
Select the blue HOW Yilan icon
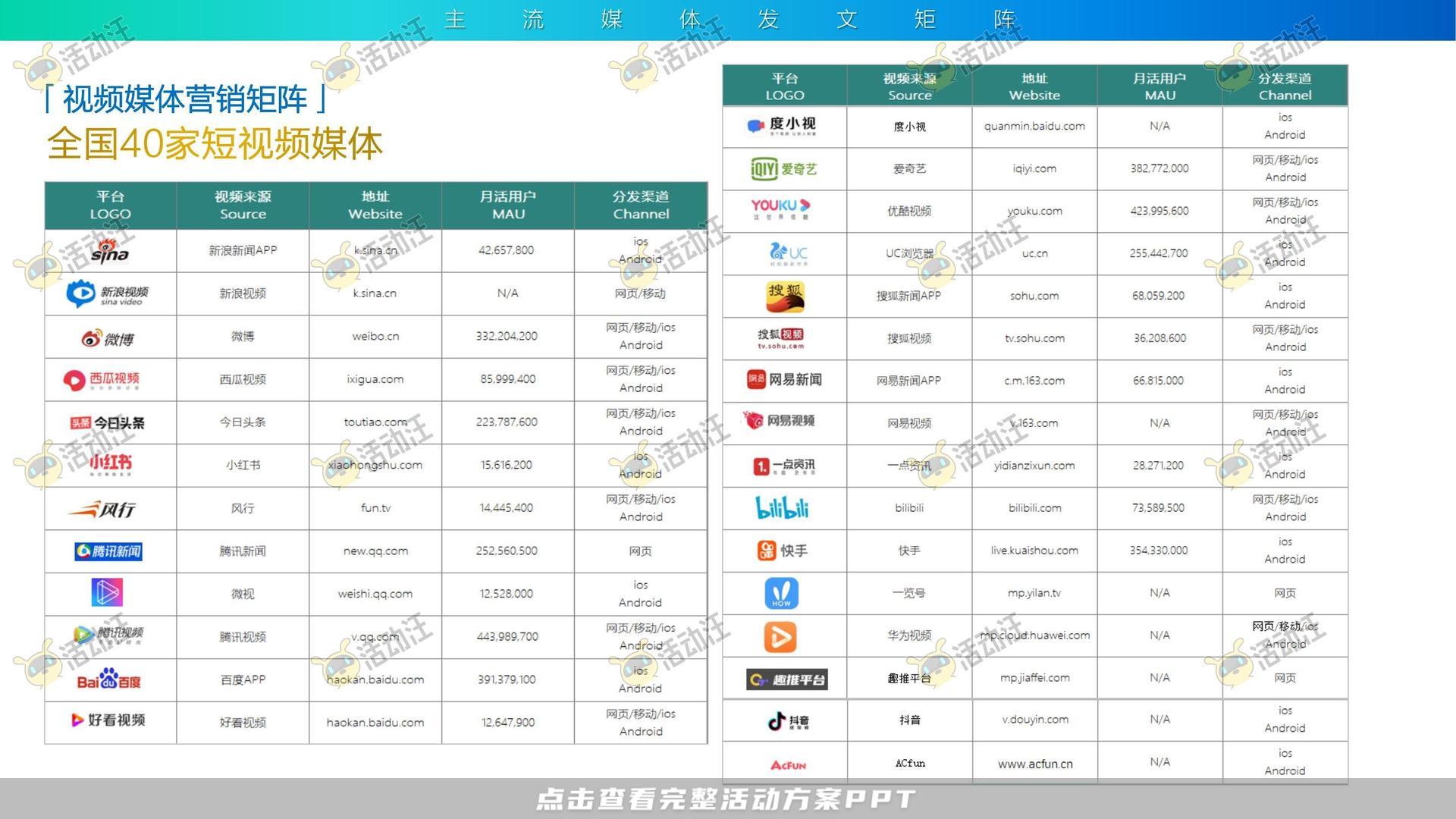781,593
